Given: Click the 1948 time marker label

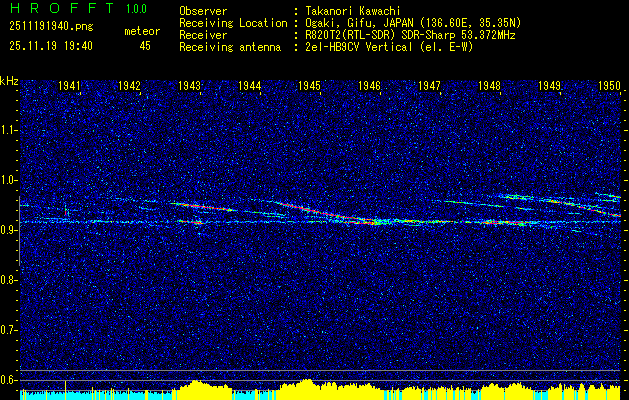Looking at the screenshot, I should (x=489, y=86).
